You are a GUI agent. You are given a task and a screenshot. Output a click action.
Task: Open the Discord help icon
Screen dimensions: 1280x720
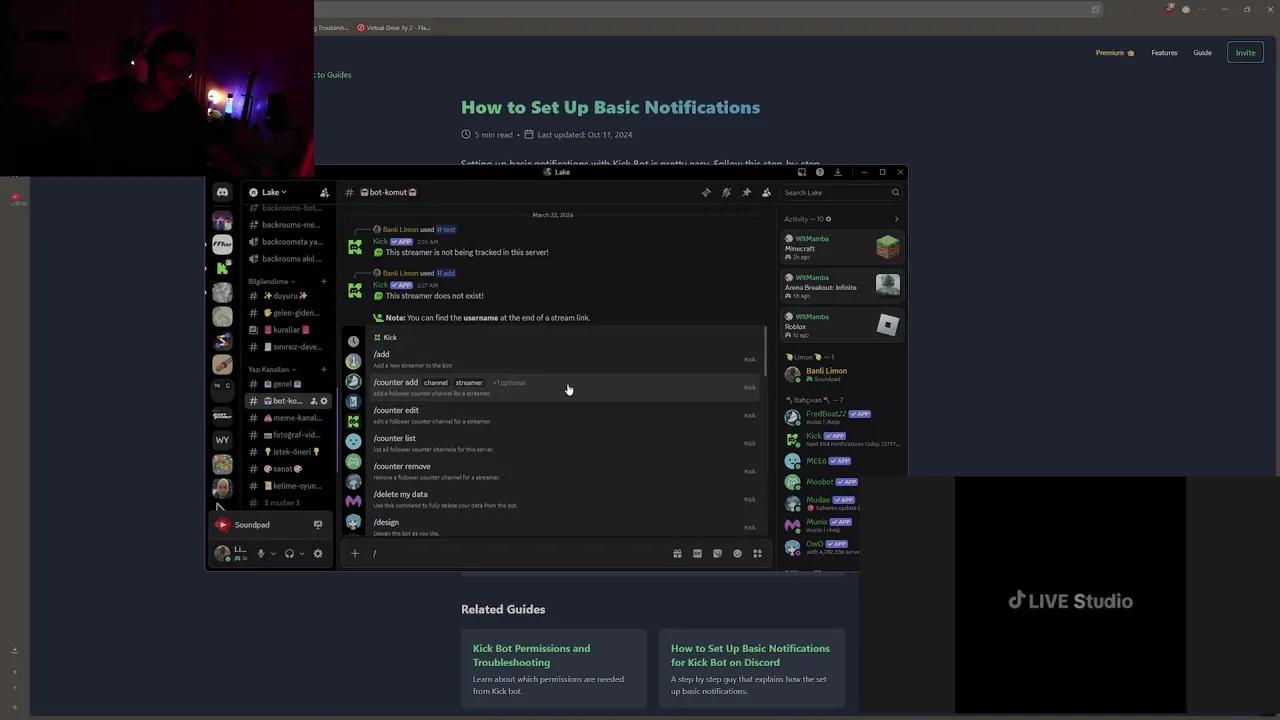(819, 172)
